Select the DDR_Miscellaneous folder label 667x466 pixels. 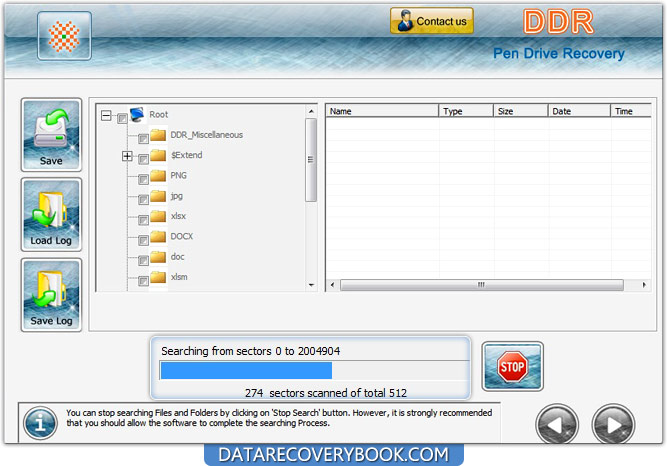207,135
